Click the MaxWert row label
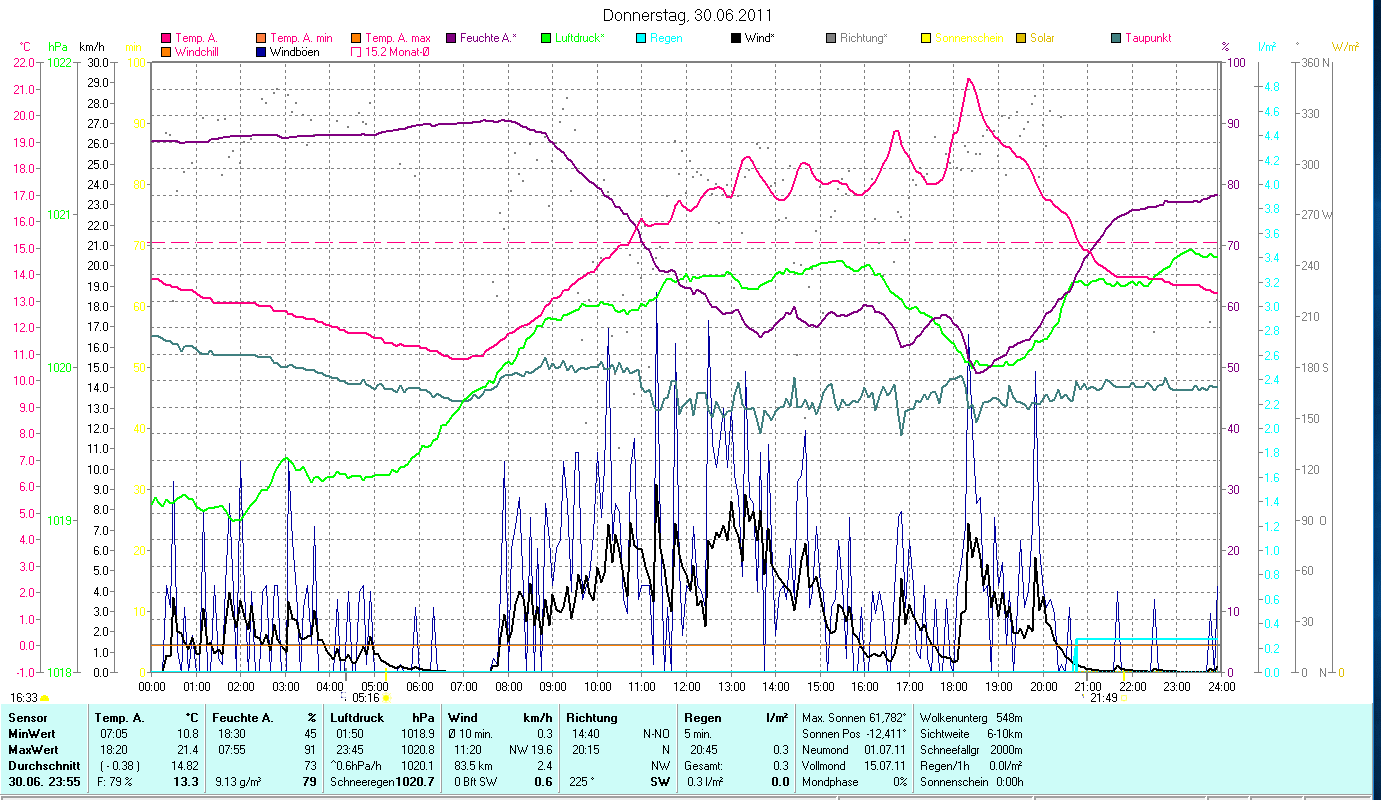Image resolution: width=1381 pixels, height=800 pixels. (x=35, y=750)
